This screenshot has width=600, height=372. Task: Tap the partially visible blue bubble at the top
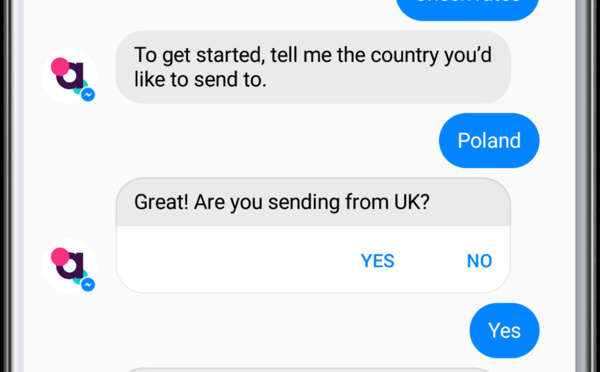click(x=468, y=9)
